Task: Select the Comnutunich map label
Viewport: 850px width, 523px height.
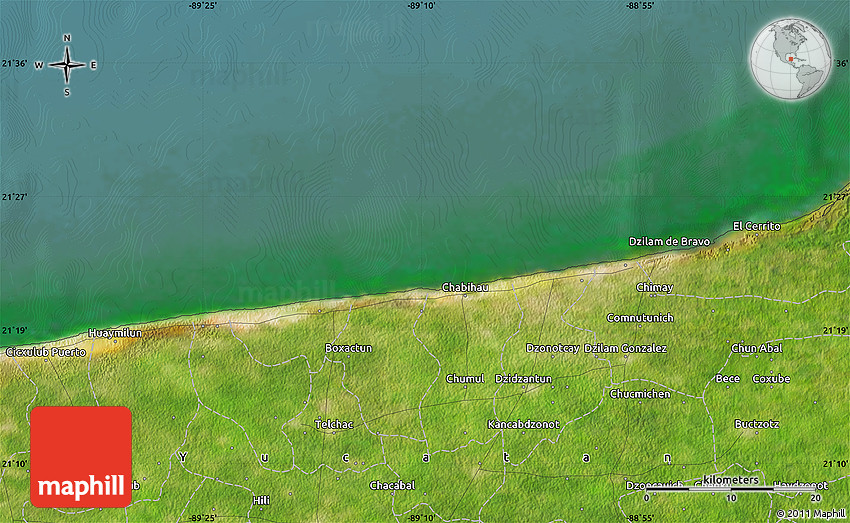Action: coord(640,318)
